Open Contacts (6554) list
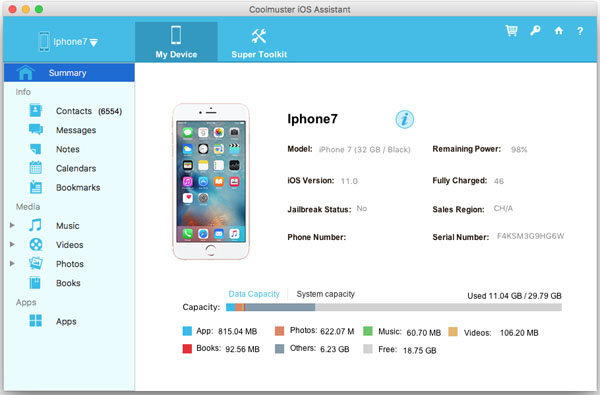600x395 pixels. 69,111
